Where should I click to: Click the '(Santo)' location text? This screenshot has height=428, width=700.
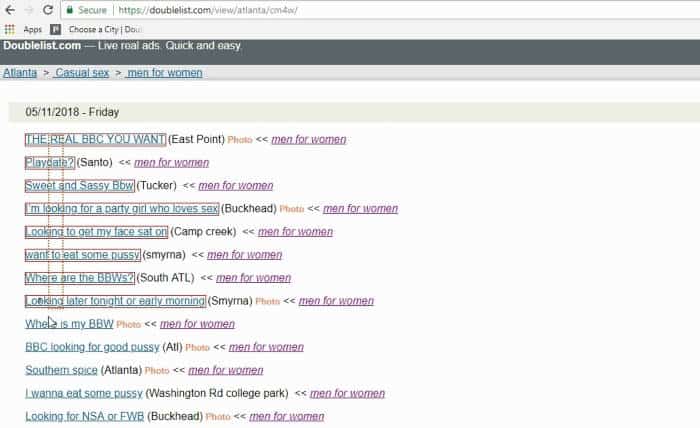94,162
